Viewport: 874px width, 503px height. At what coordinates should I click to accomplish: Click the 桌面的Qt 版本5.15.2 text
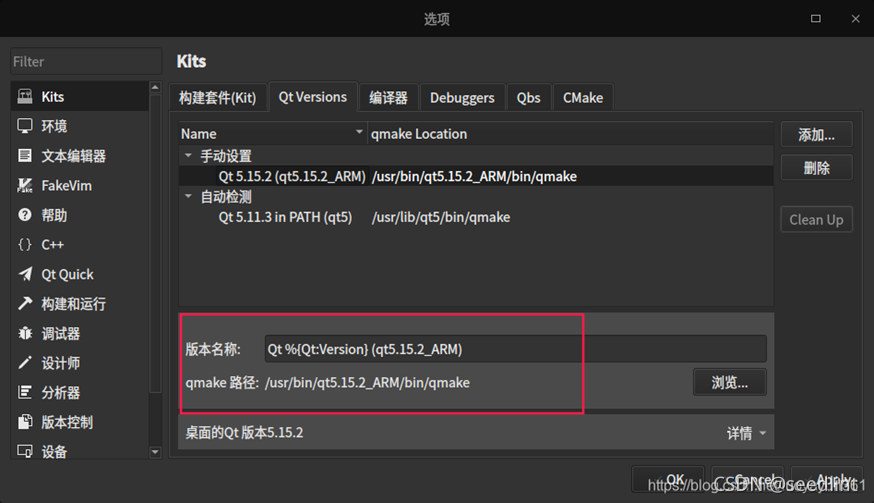pos(244,433)
